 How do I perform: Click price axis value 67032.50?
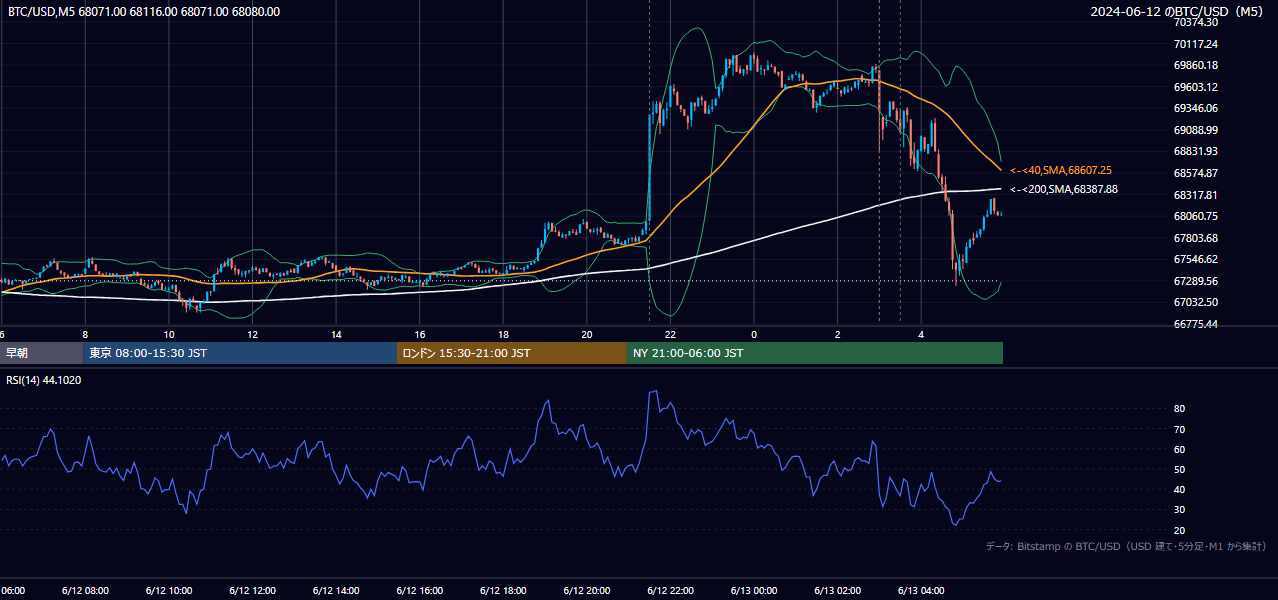coord(1195,302)
